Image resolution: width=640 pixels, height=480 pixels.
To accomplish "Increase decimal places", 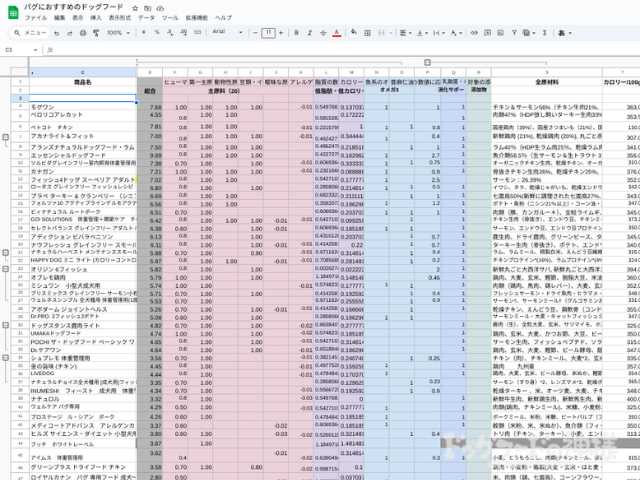I will (x=184, y=32).
